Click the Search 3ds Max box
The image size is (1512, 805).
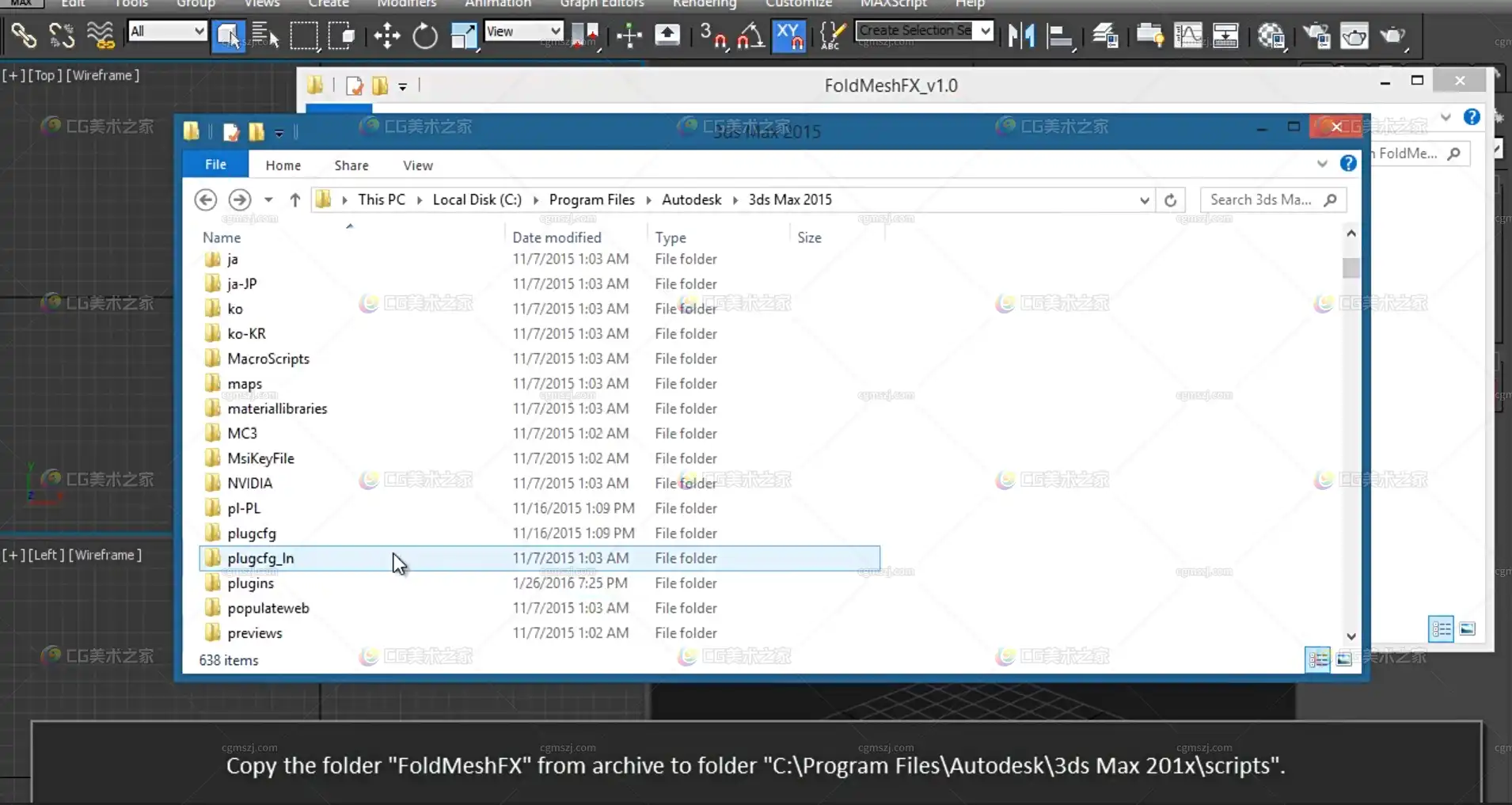(1273, 200)
